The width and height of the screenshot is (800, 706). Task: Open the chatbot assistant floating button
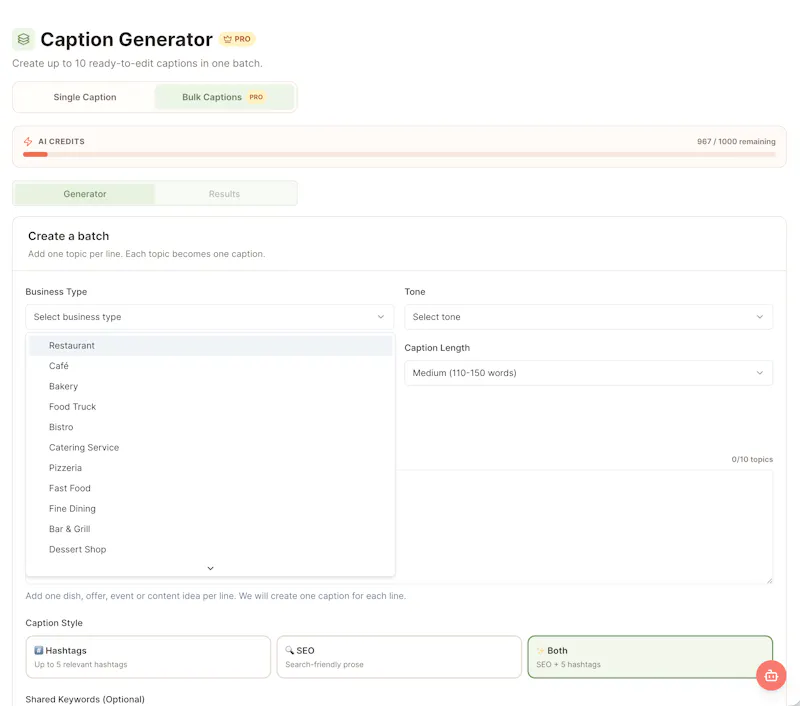[x=771, y=675]
